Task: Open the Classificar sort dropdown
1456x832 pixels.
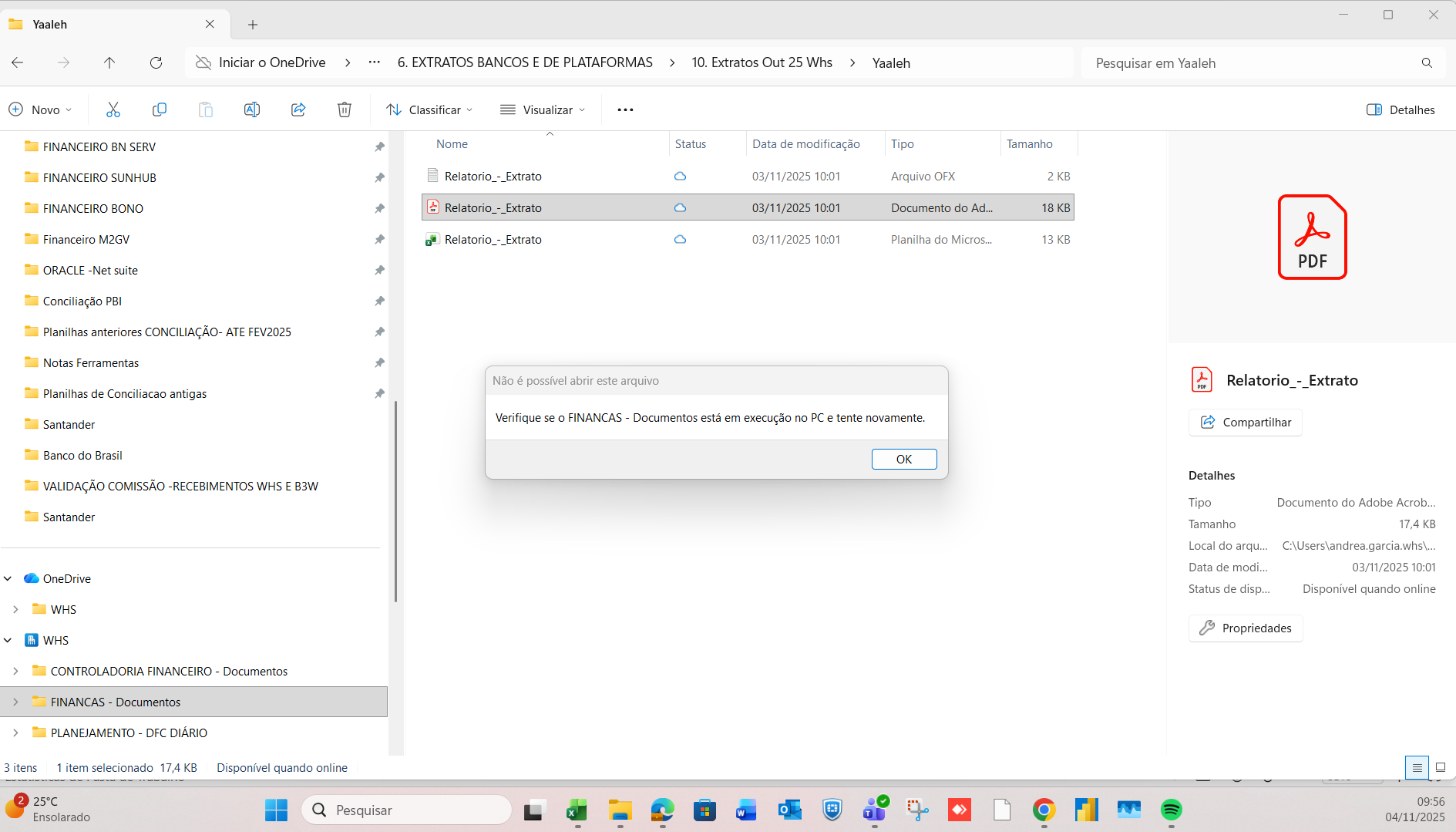Action: pos(429,109)
